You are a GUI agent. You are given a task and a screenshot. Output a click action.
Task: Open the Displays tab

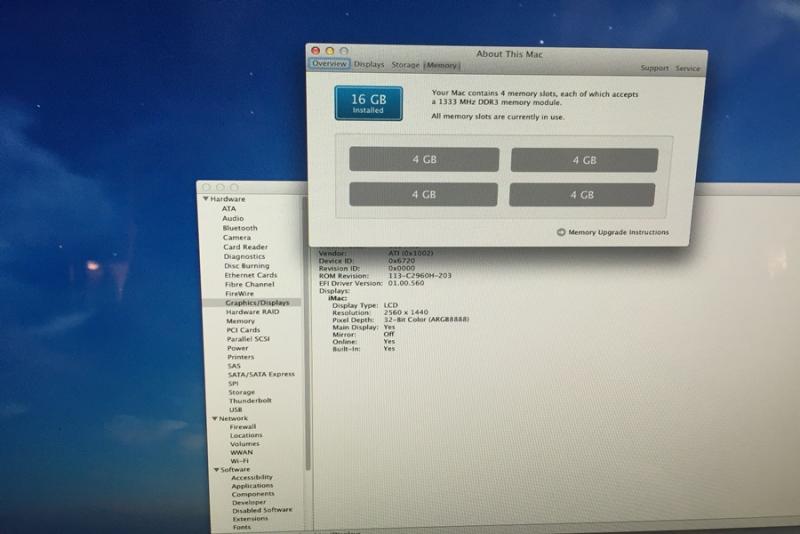(369, 65)
